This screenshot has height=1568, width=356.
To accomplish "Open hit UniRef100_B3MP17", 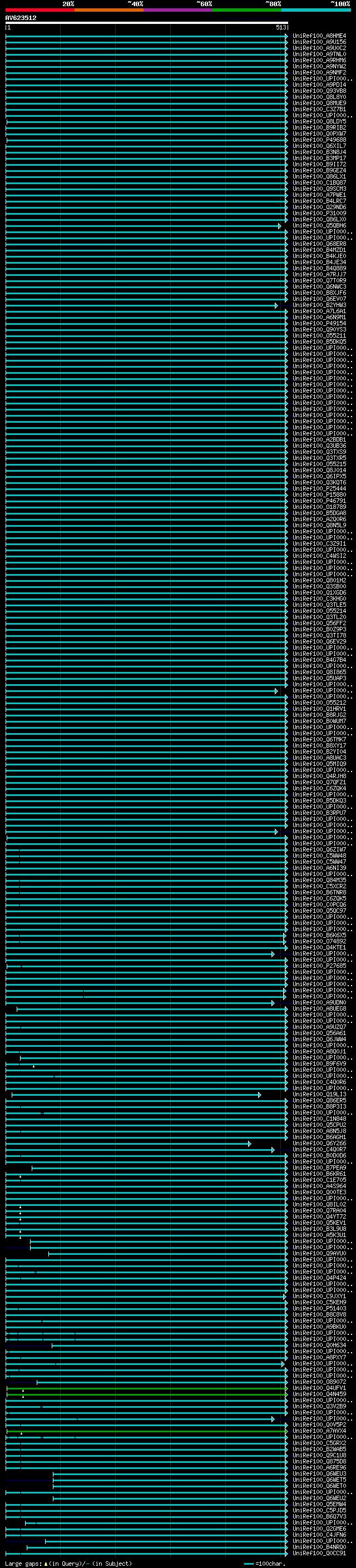I will 319,159.
